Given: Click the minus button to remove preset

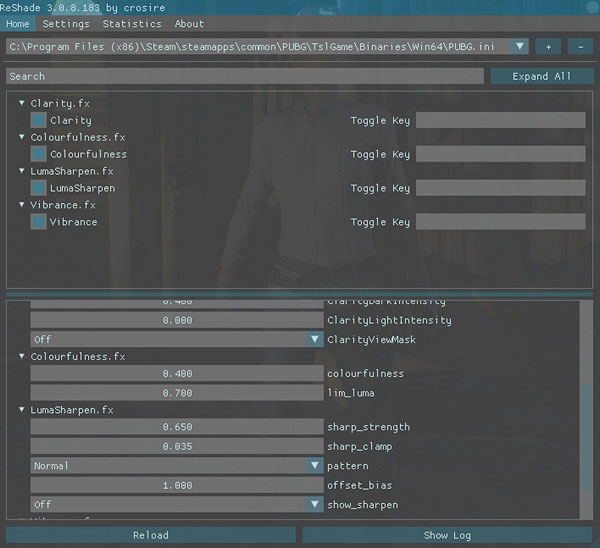Looking at the screenshot, I should (580, 46).
